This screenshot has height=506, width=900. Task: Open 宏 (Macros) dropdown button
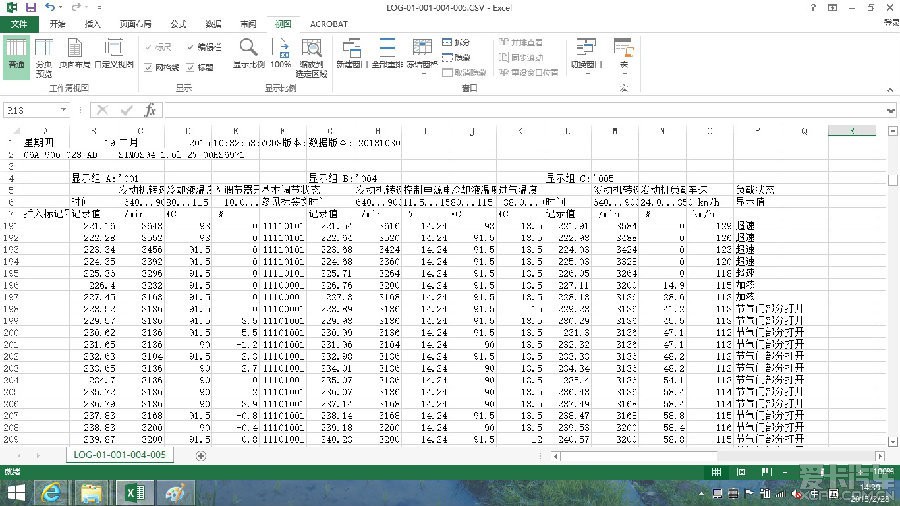[x=623, y=56]
